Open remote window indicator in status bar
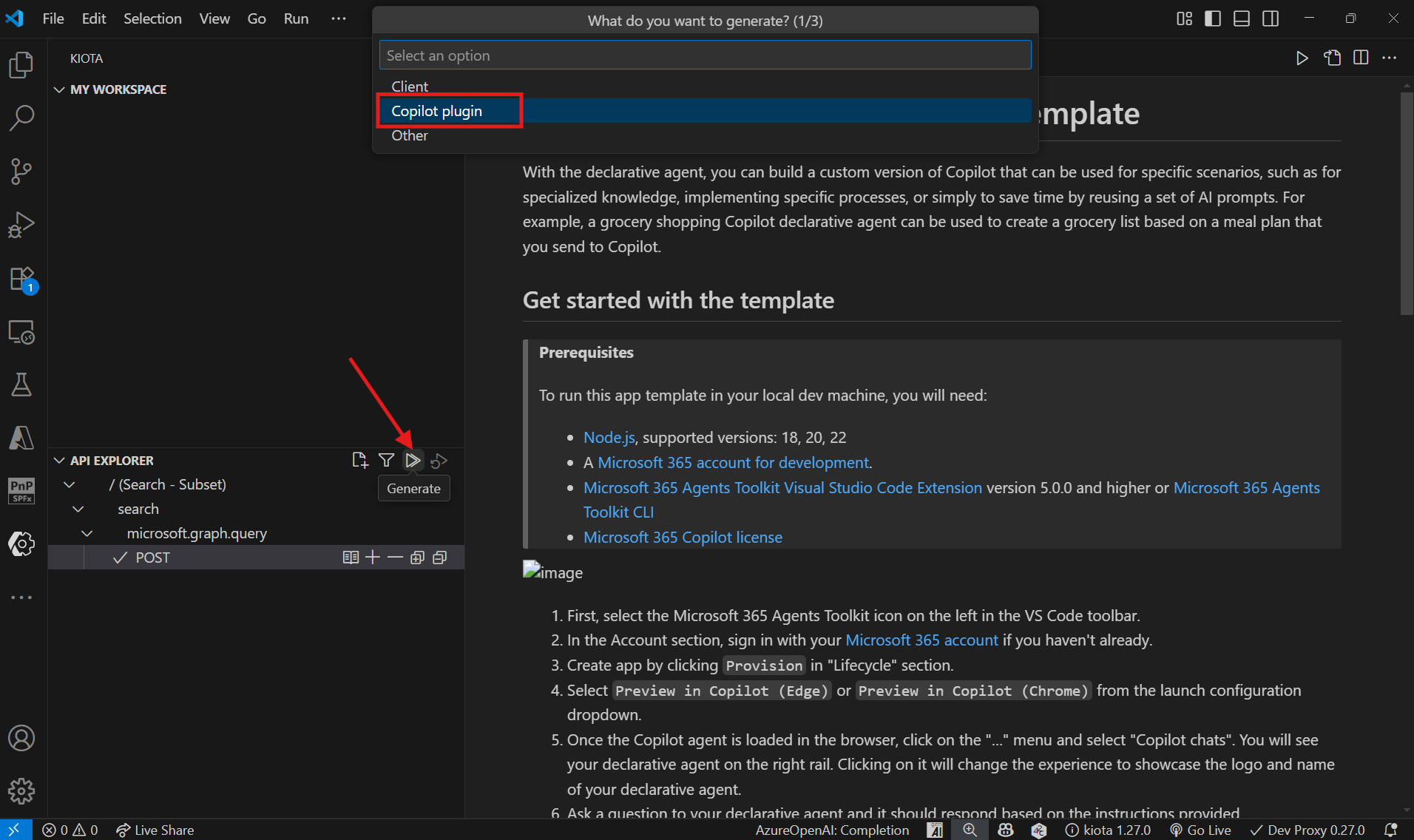 tap(15, 830)
